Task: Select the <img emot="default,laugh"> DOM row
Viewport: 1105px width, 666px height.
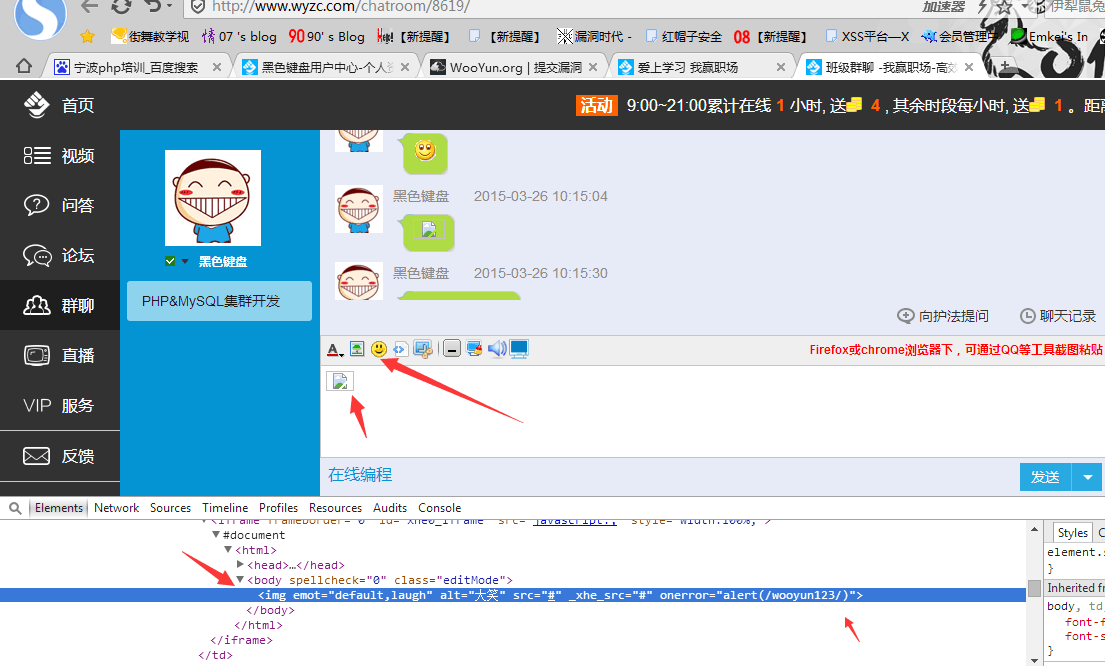Action: 512,595
